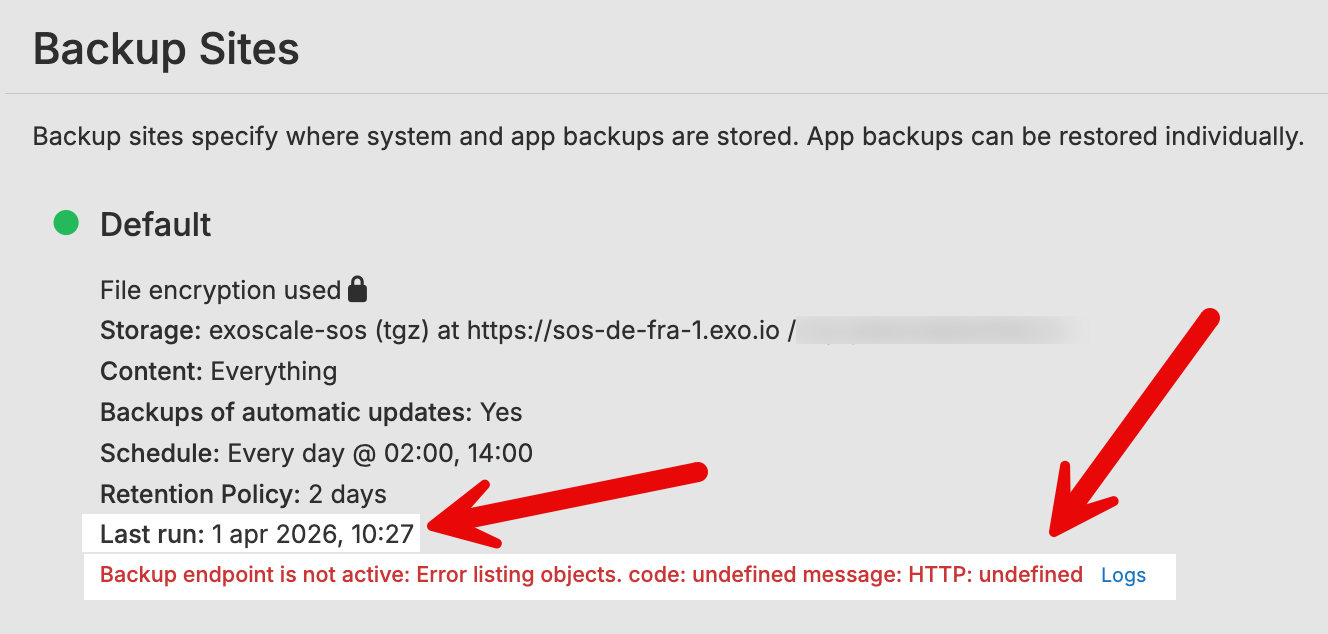Click the File encryption used text
This screenshot has width=1328, height=634.
coord(220,290)
